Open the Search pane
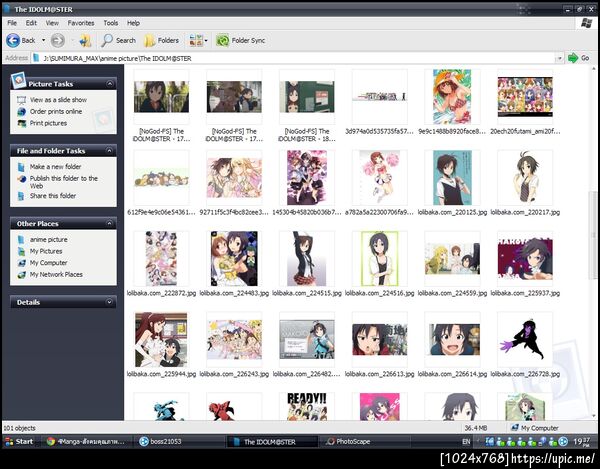Image resolution: width=600 pixels, height=469 pixels. coord(118,40)
